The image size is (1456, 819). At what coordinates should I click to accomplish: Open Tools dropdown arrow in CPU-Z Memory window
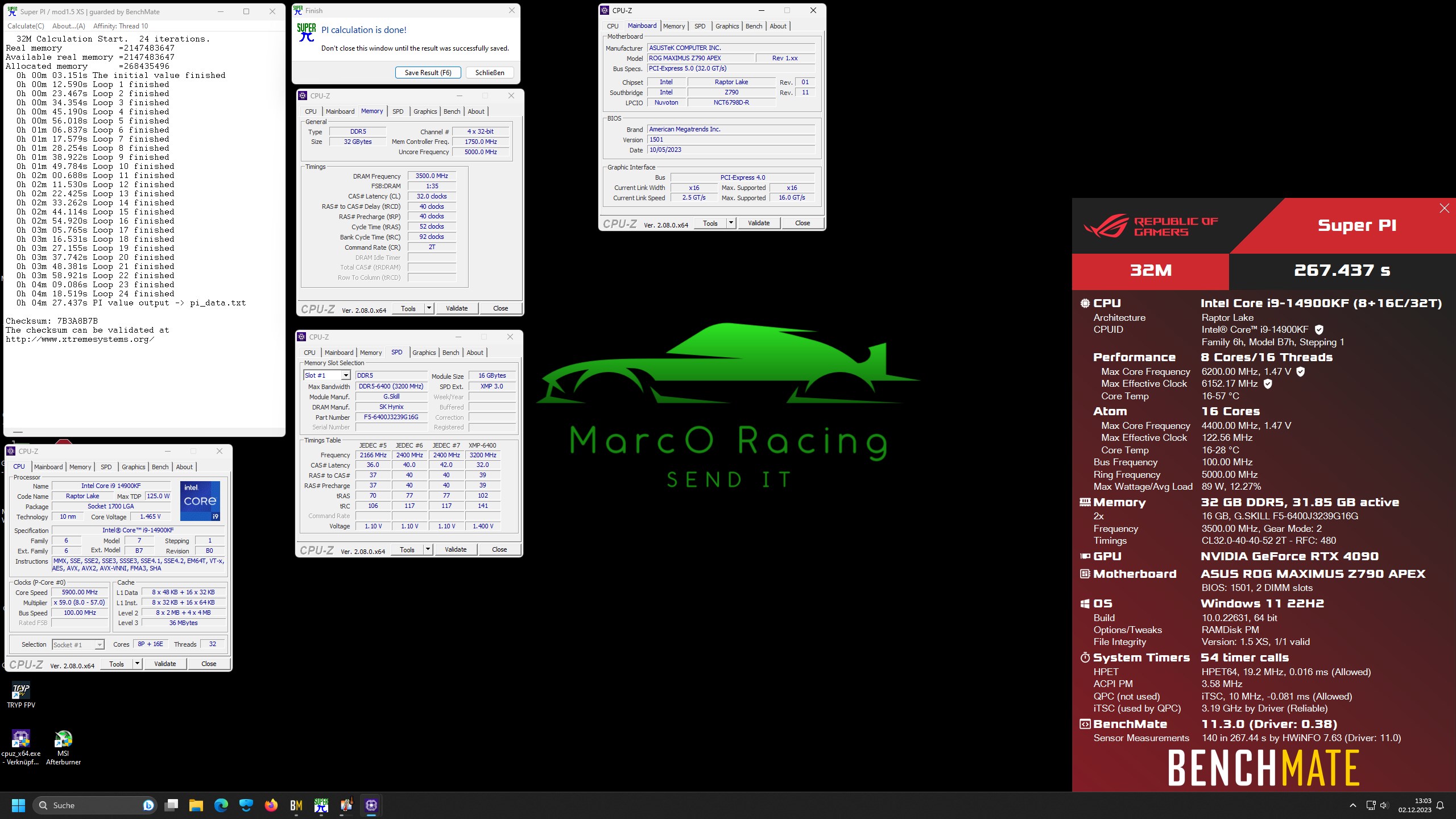429,308
